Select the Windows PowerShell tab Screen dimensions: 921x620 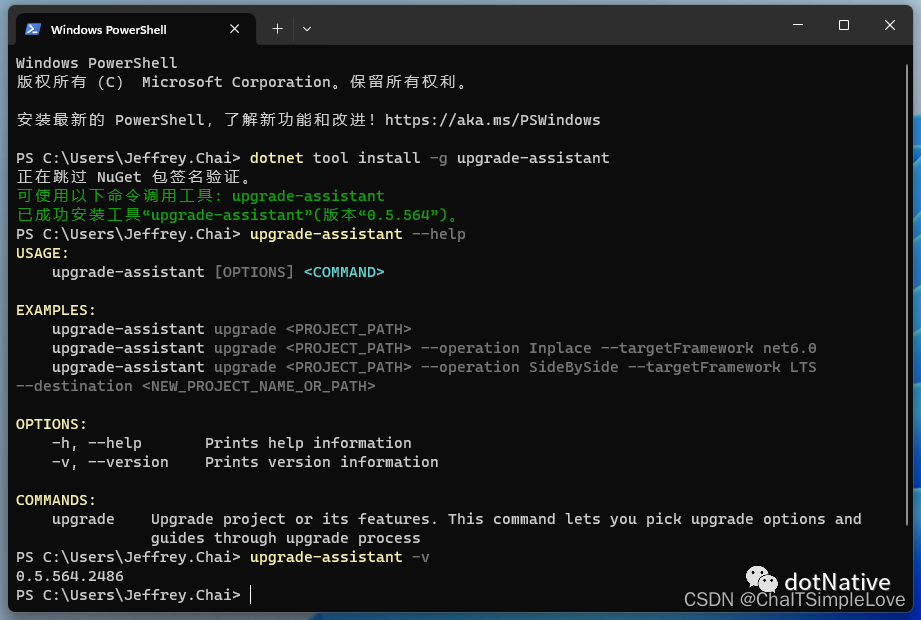click(136, 29)
